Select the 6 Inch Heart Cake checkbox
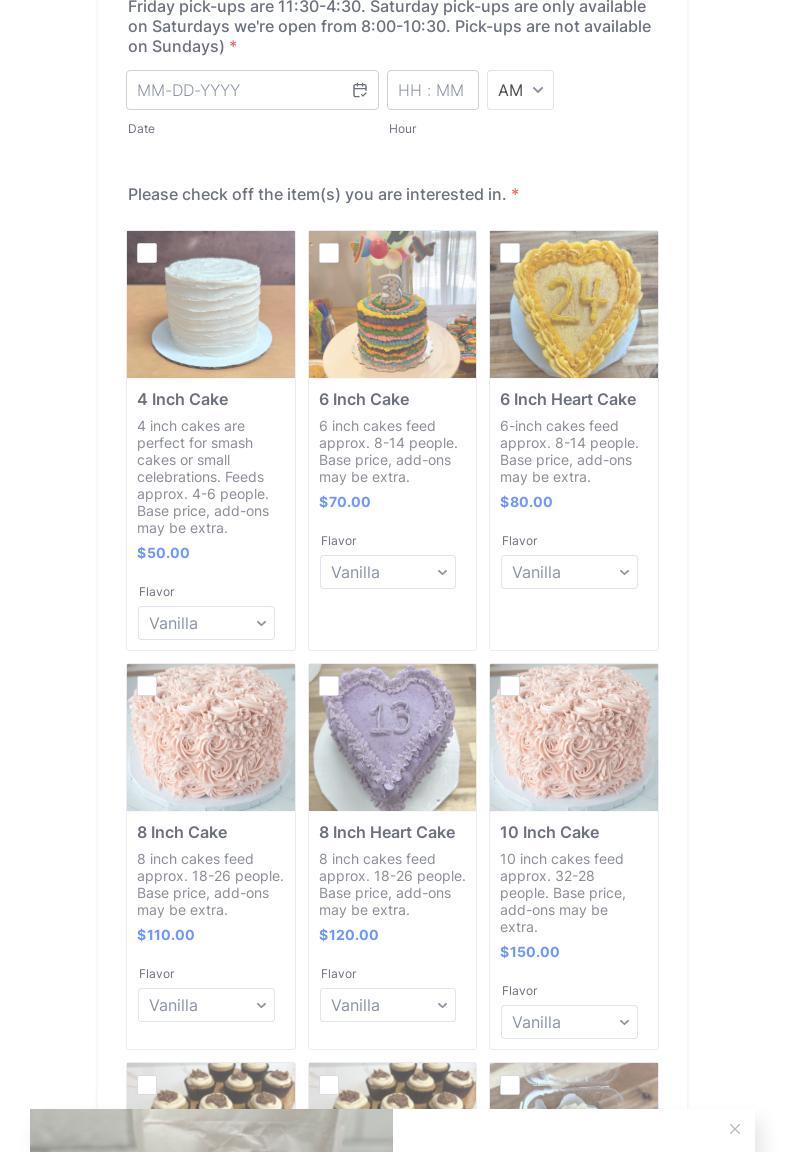This screenshot has width=785, height=1152. (x=509, y=253)
